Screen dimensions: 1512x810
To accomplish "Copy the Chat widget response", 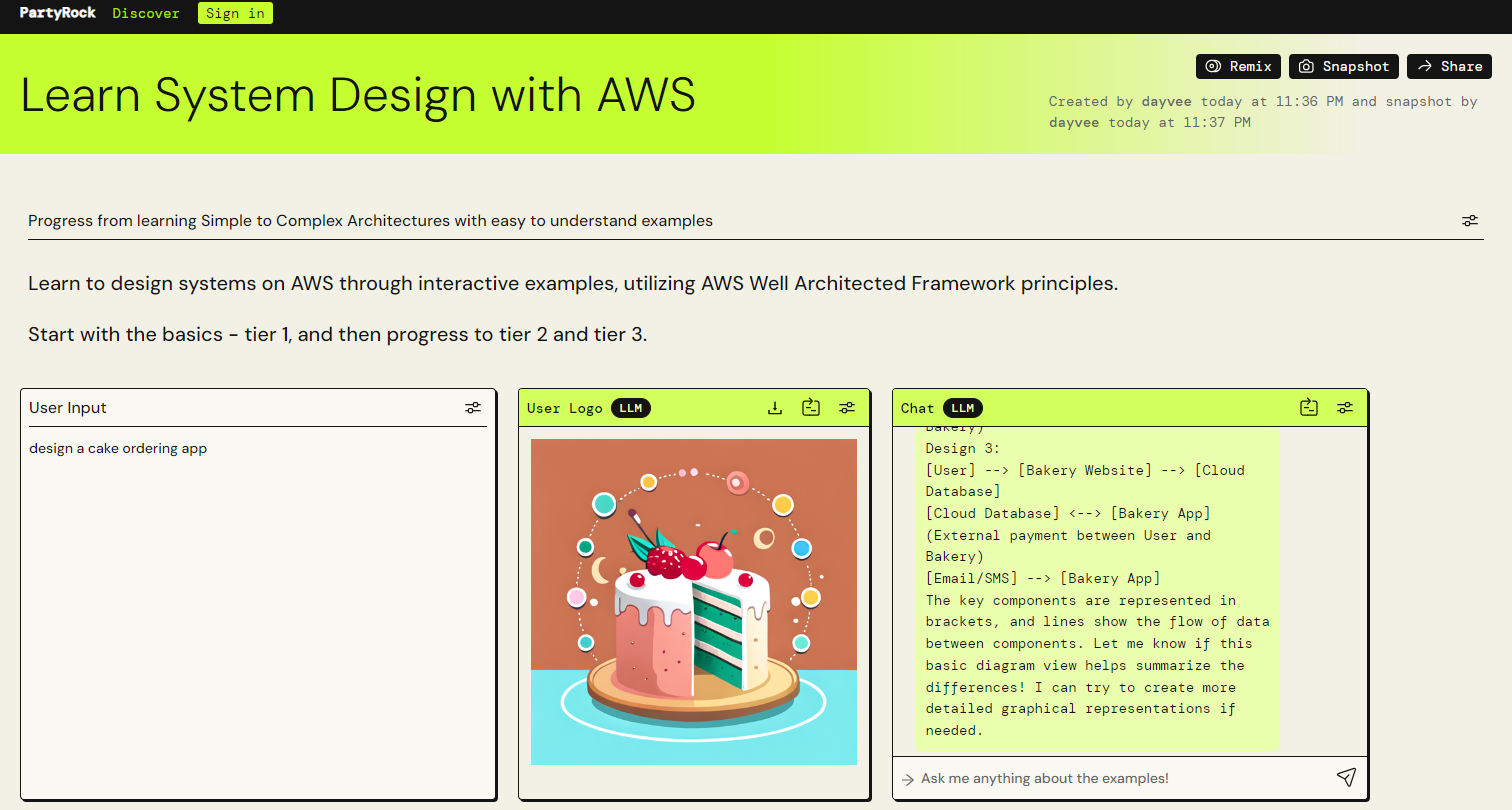I will click(x=1309, y=407).
